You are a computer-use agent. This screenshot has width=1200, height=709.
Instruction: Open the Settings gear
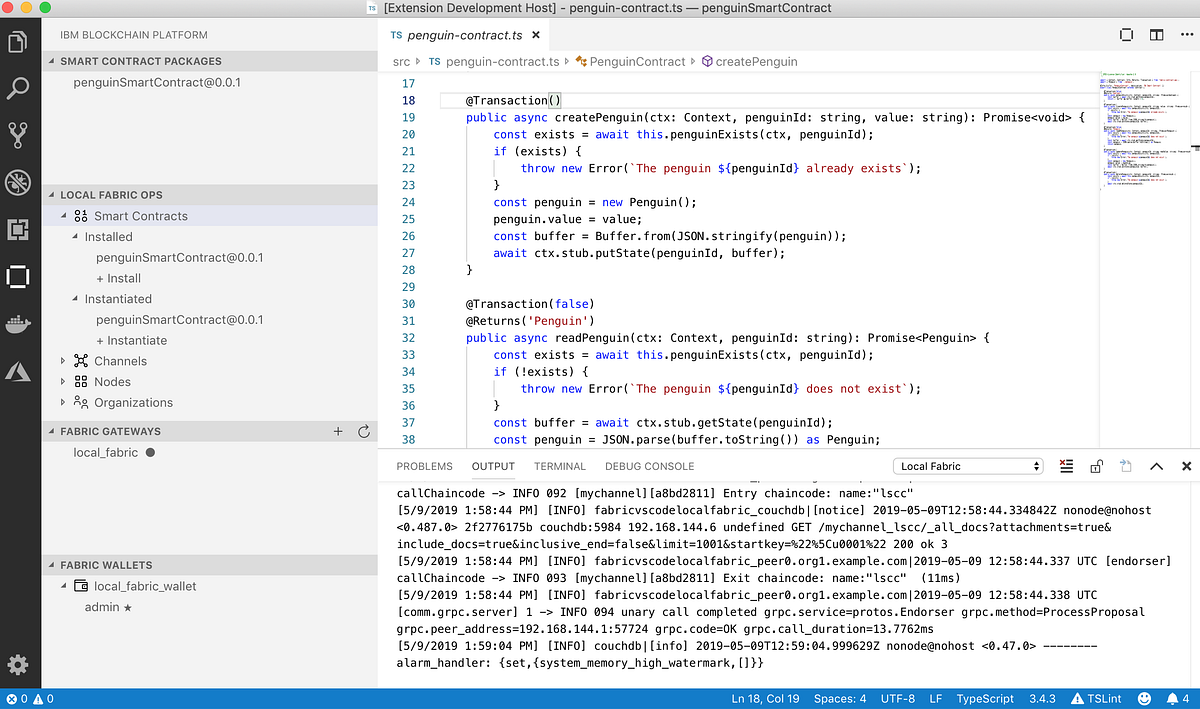[18, 664]
